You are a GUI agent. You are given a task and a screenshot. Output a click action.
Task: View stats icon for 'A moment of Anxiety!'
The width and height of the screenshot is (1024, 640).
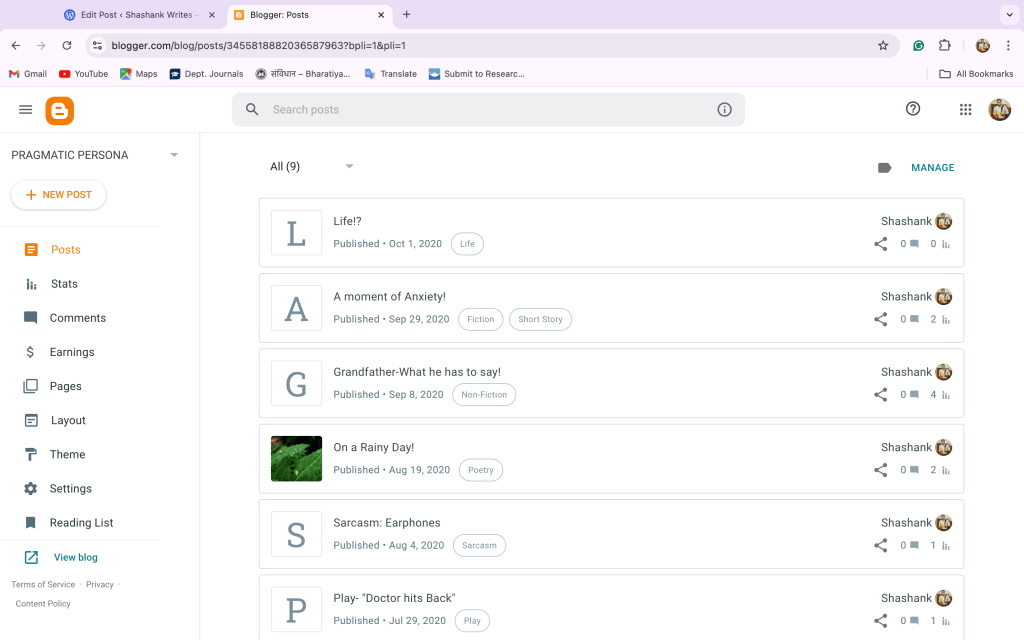[946, 320]
